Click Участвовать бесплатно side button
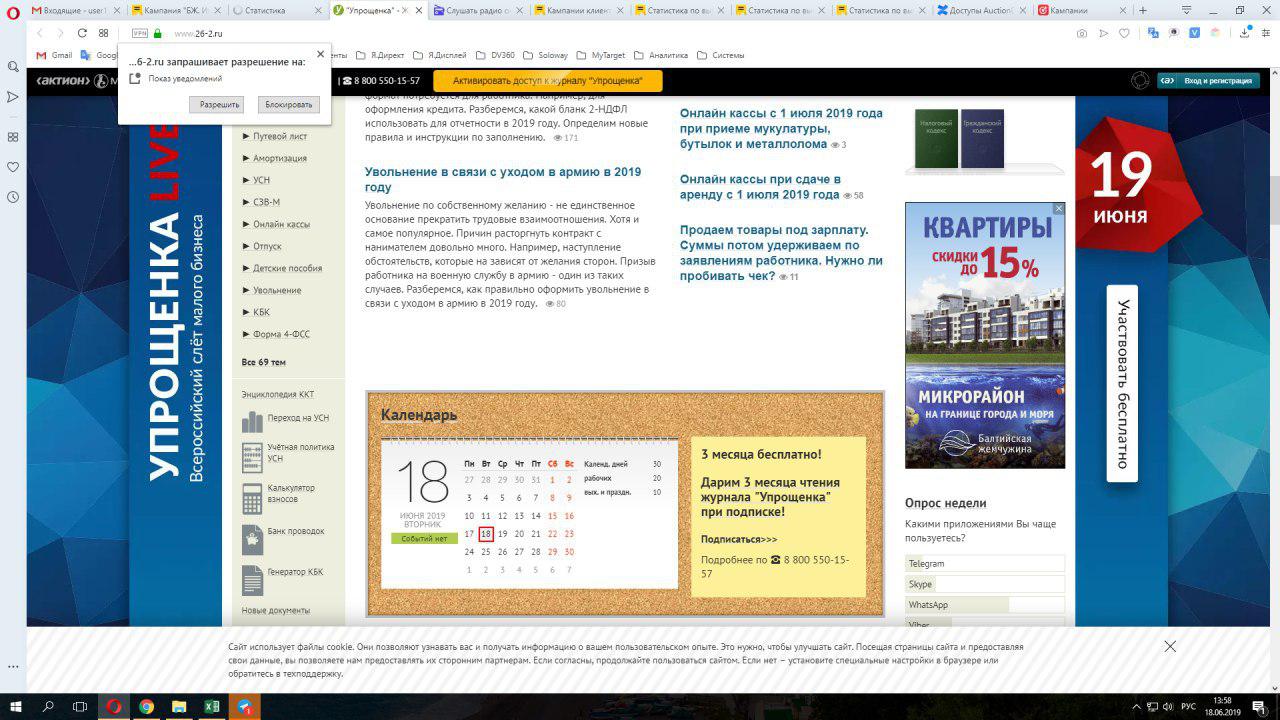 [x=1122, y=384]
